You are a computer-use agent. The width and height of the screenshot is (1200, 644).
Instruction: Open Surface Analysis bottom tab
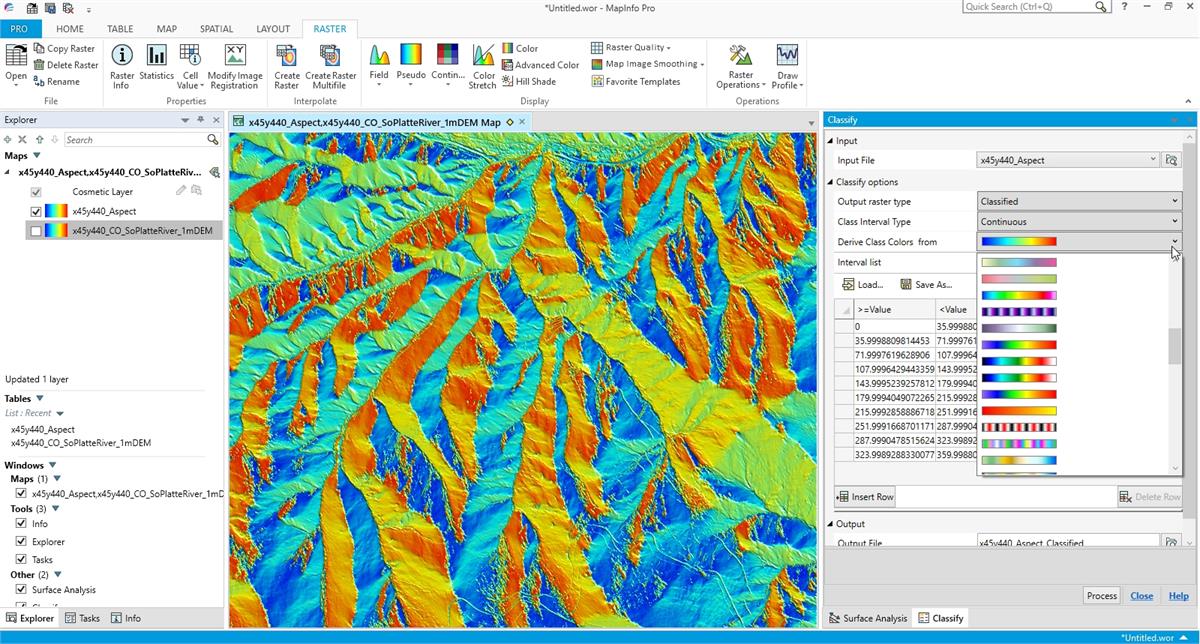pos(867,618)
